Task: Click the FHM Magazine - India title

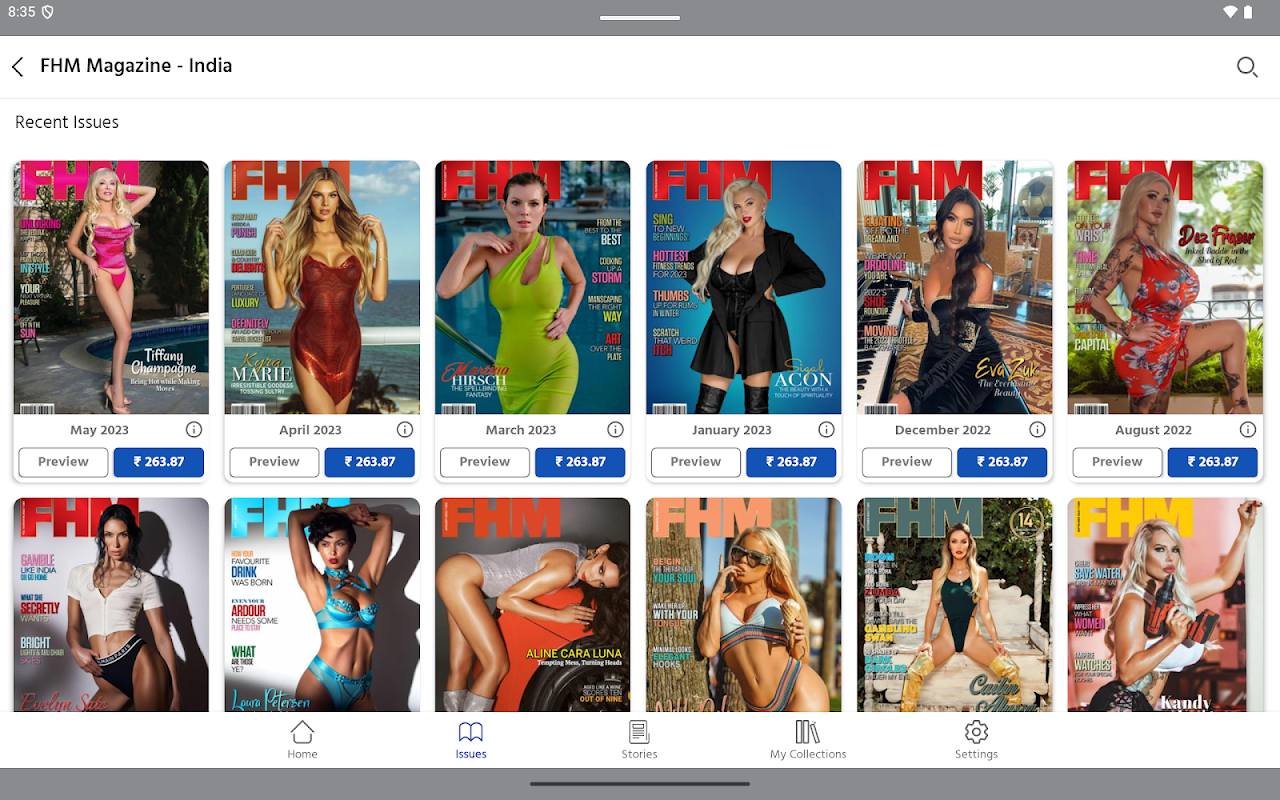Action: point(136,66)
